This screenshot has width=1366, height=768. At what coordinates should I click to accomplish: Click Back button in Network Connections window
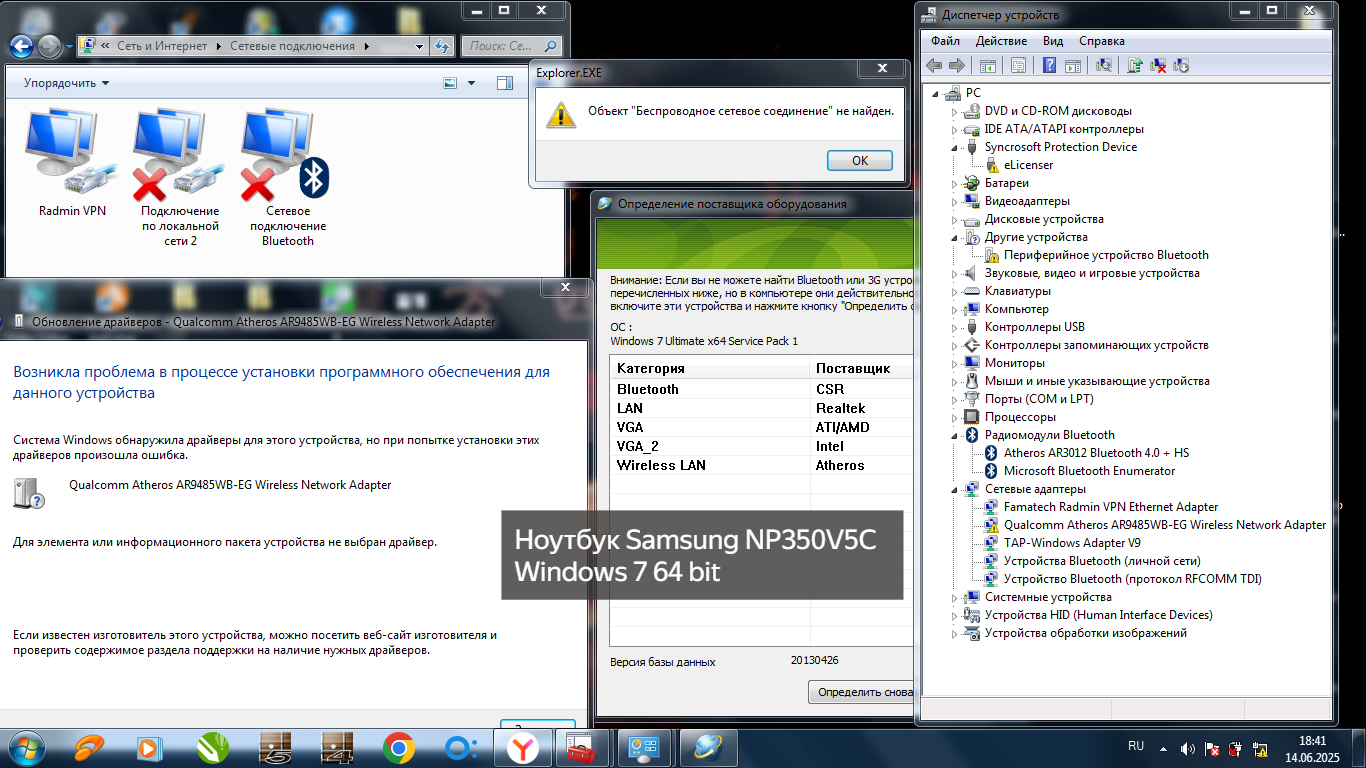22,46
